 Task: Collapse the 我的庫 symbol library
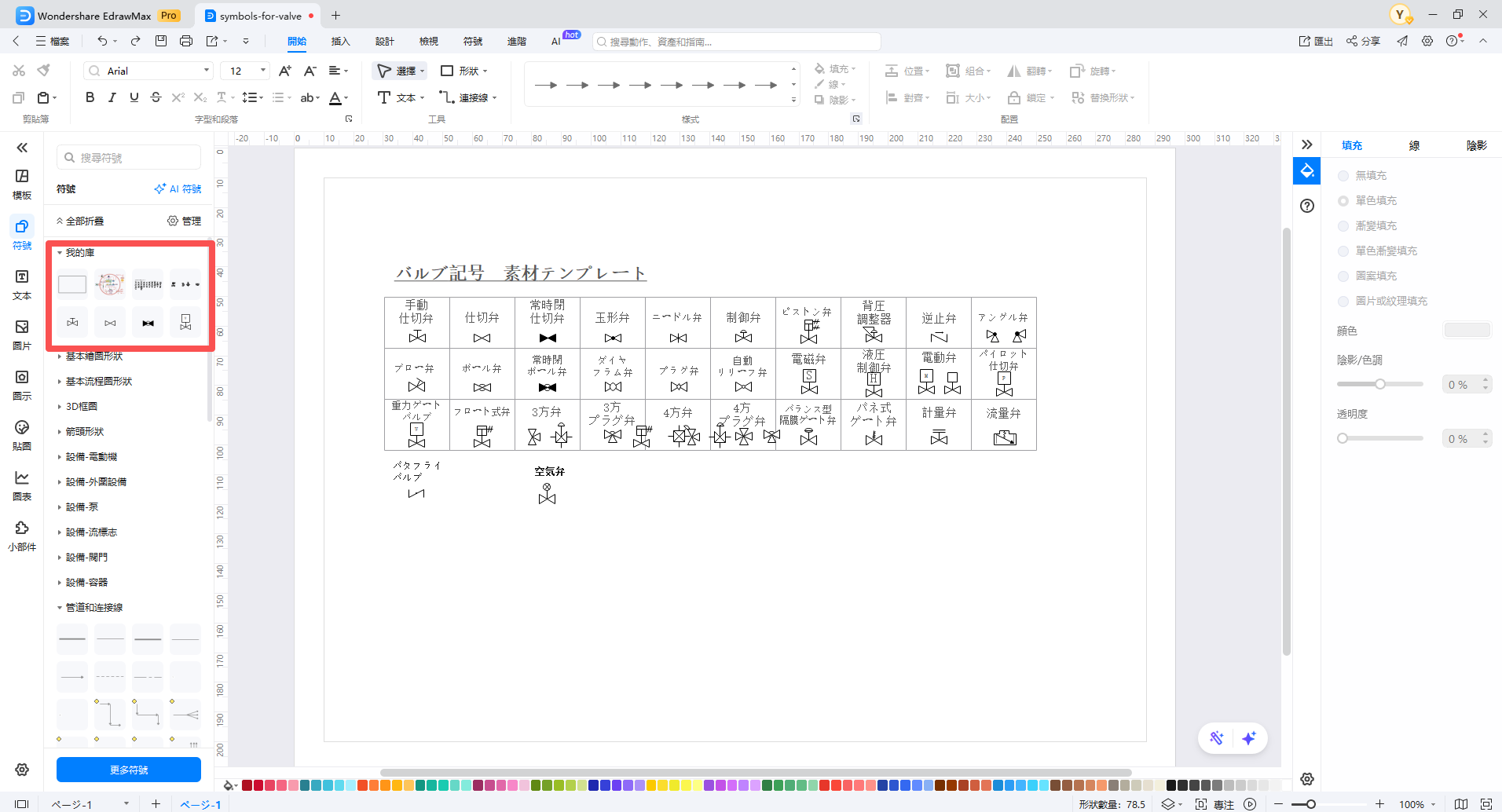click(x=79, y=252)
